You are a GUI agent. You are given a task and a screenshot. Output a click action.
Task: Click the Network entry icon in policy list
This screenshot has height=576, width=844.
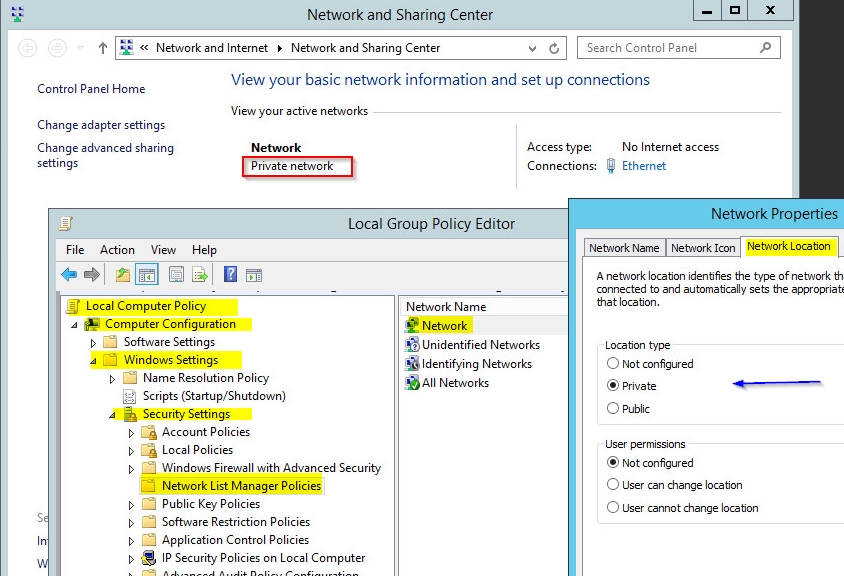[412, 325]
